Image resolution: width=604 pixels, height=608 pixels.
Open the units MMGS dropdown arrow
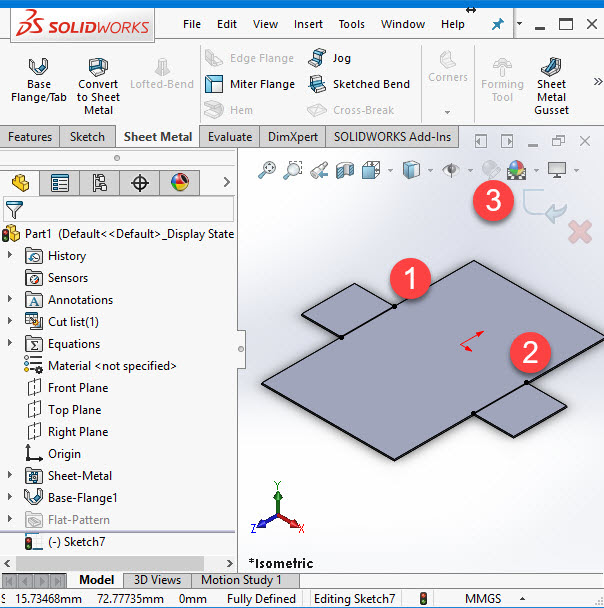522,599
